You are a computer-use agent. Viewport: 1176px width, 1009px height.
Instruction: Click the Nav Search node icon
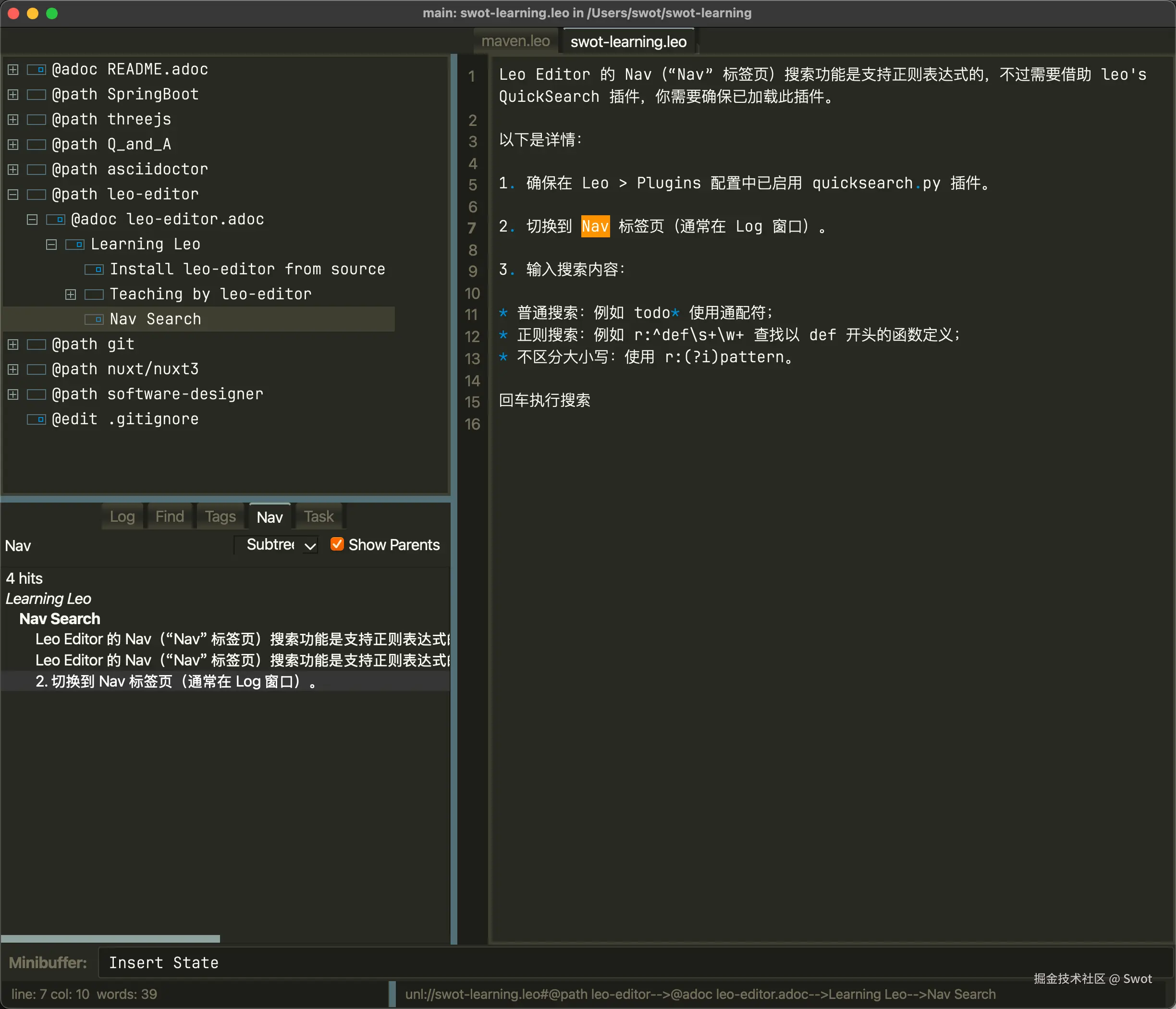(94, 320)
